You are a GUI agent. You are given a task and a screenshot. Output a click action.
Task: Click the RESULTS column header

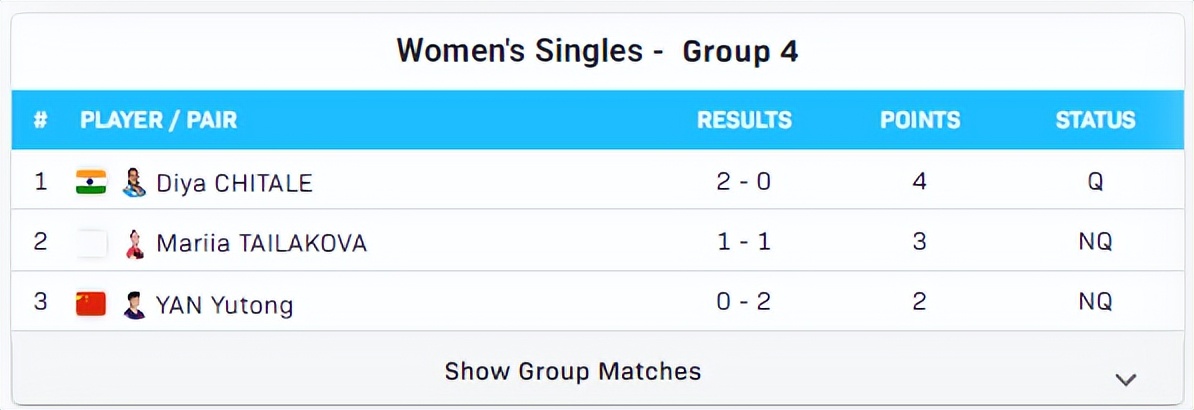point(744,121)
